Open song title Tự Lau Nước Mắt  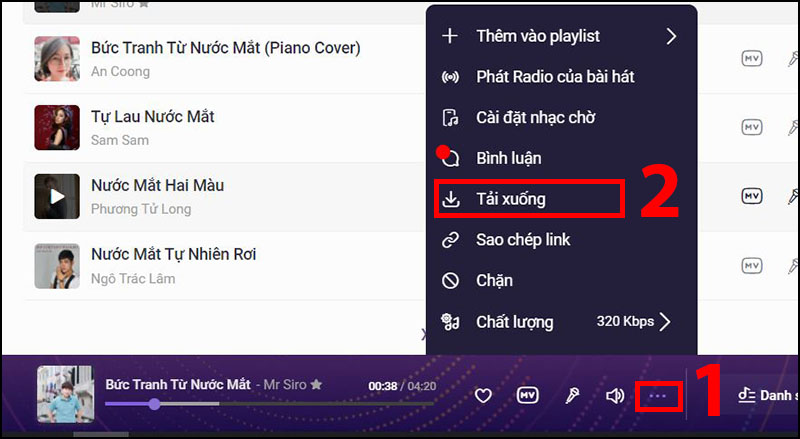click(x=153, y=117)
